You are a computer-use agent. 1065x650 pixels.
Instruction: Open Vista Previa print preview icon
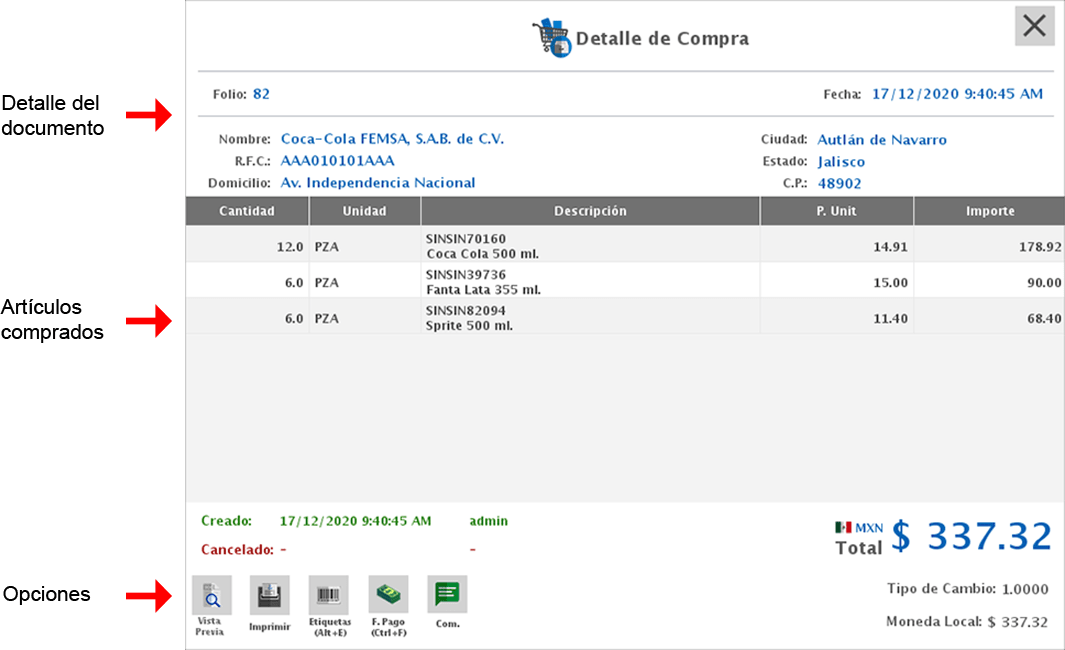[x=211, y=595]
